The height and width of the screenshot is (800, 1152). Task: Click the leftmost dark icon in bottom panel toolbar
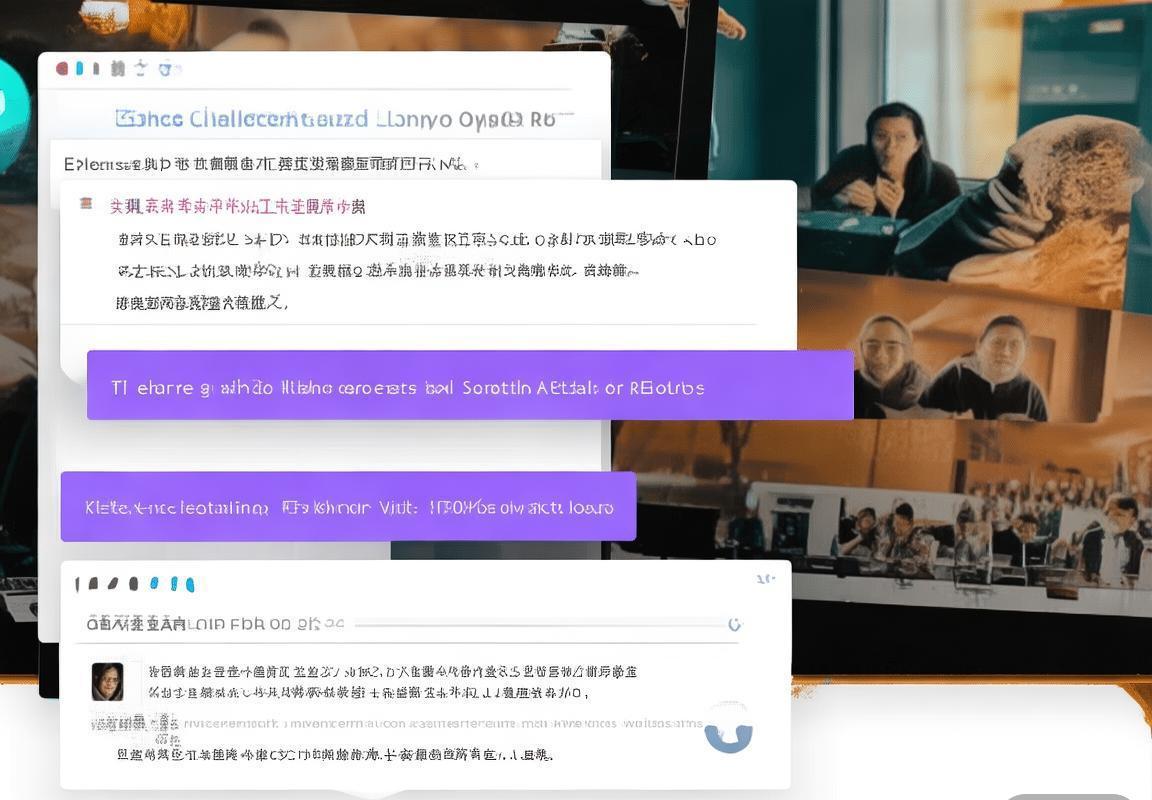pos(79,584)
